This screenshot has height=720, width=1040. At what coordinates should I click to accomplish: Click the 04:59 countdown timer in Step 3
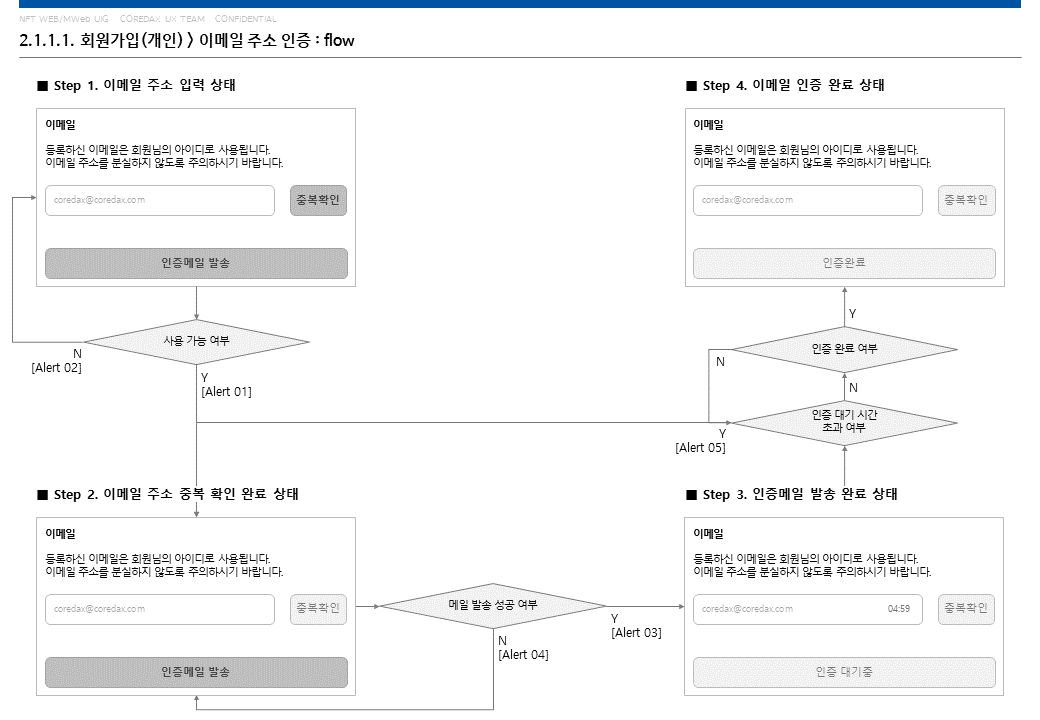(899, 609)
